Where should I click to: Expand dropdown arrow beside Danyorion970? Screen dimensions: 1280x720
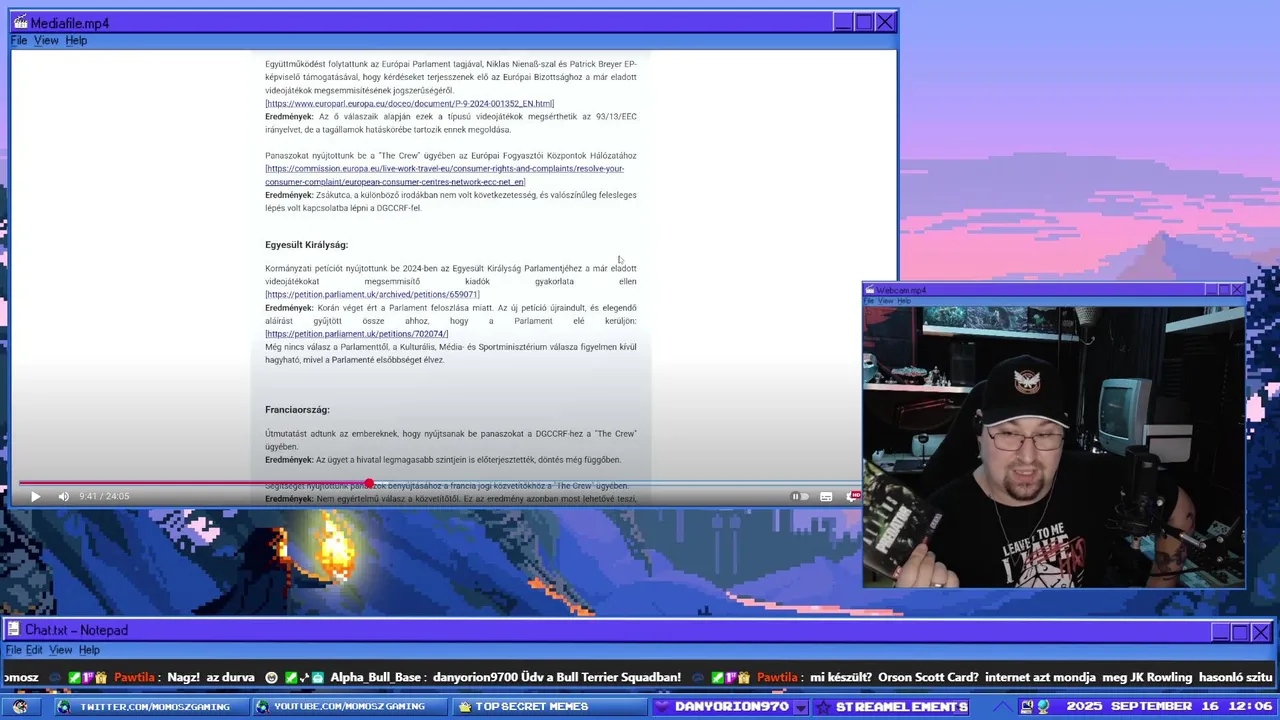tap(800, 707)
